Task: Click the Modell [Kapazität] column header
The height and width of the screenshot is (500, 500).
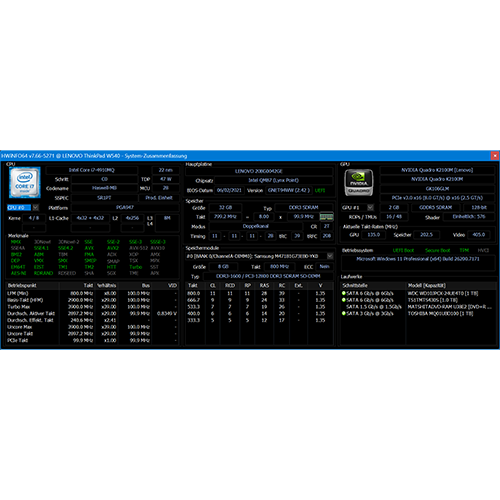Action: [451, 286]
